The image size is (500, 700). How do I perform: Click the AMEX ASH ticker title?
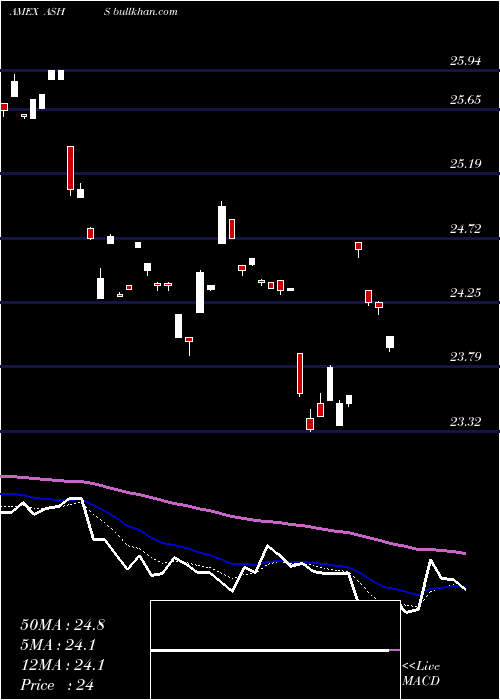37,12
